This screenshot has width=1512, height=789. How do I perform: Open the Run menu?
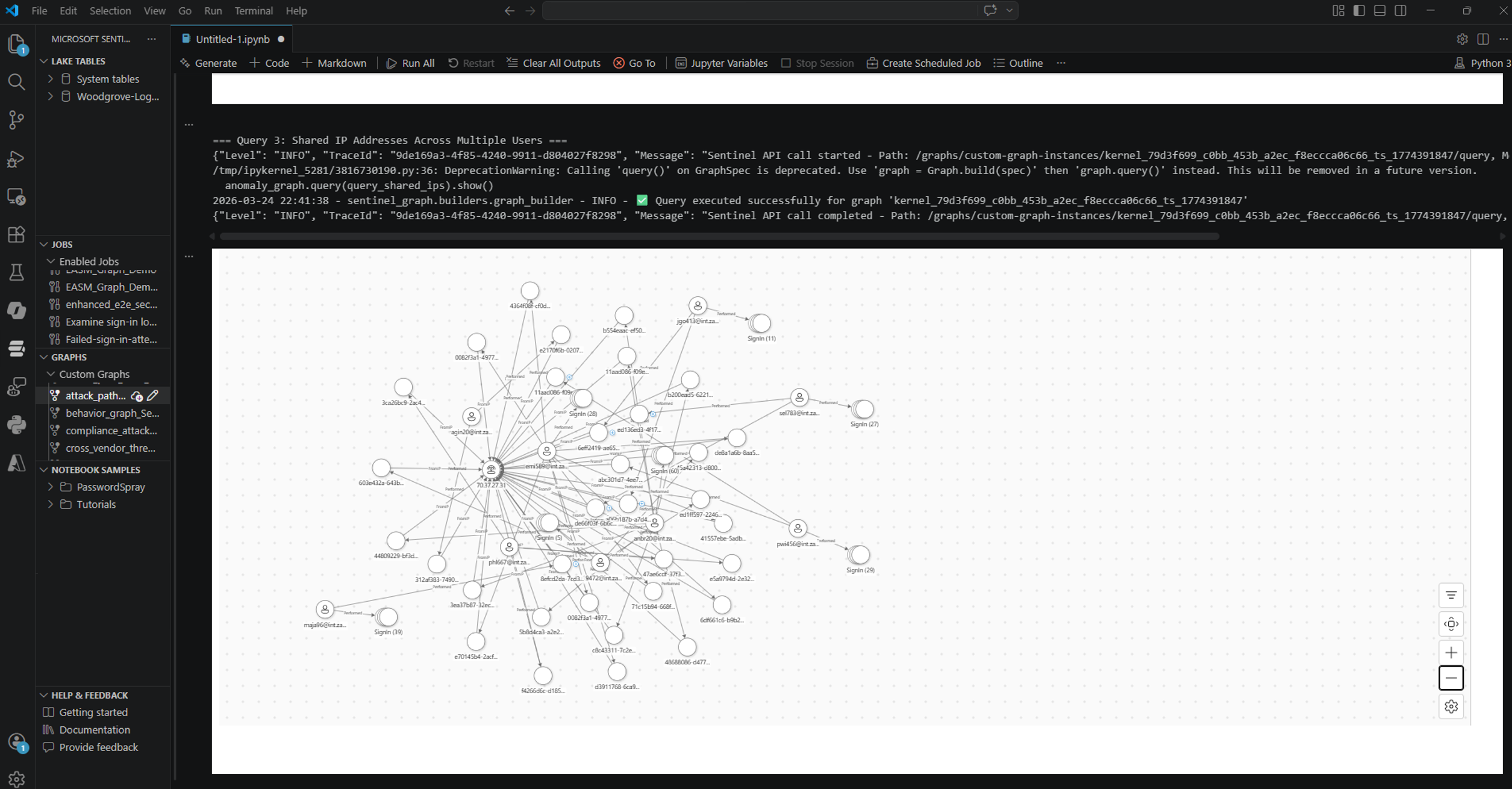213,10
